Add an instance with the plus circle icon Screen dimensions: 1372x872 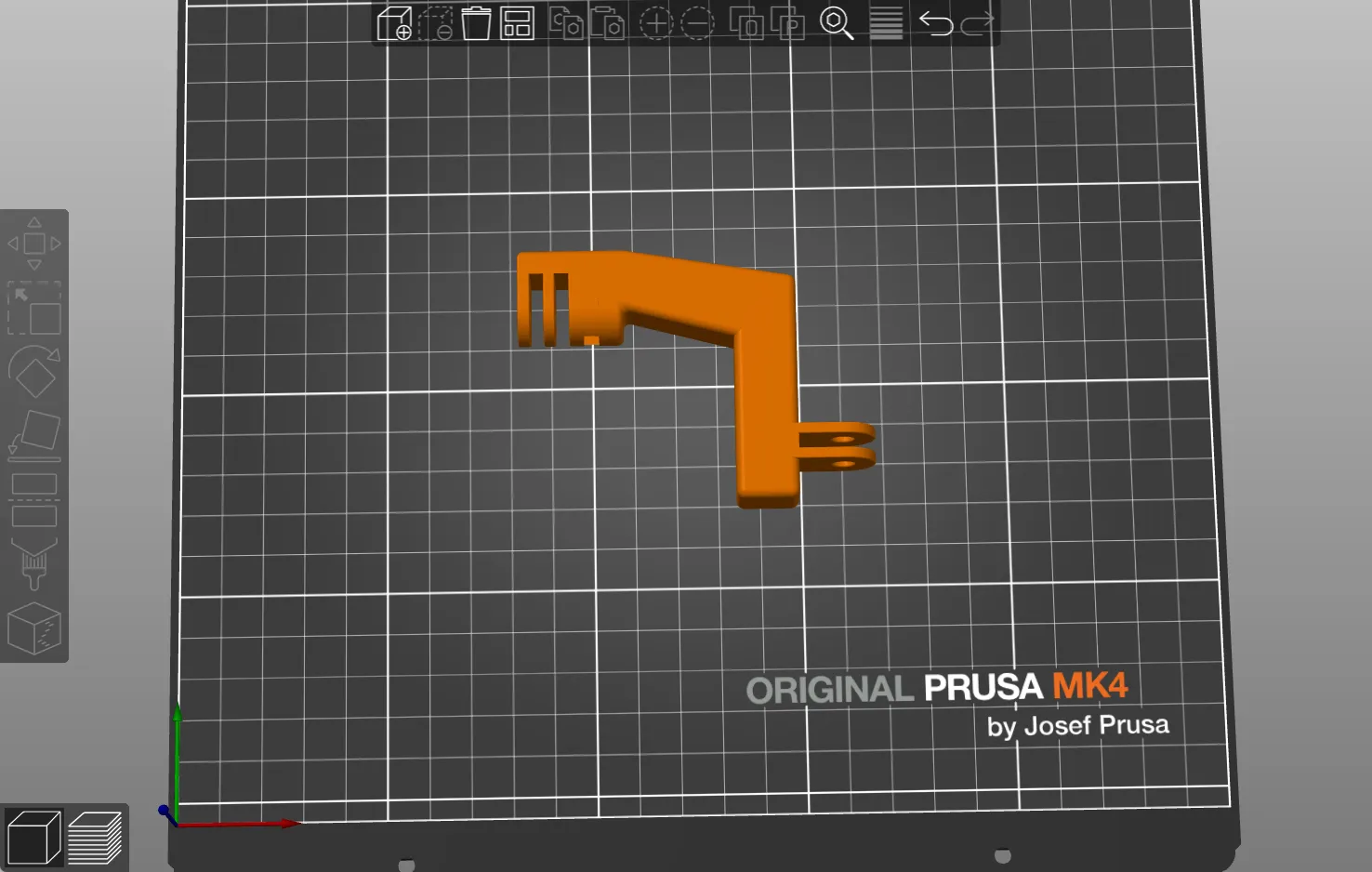pyautogui.click(x=656, y=22)
